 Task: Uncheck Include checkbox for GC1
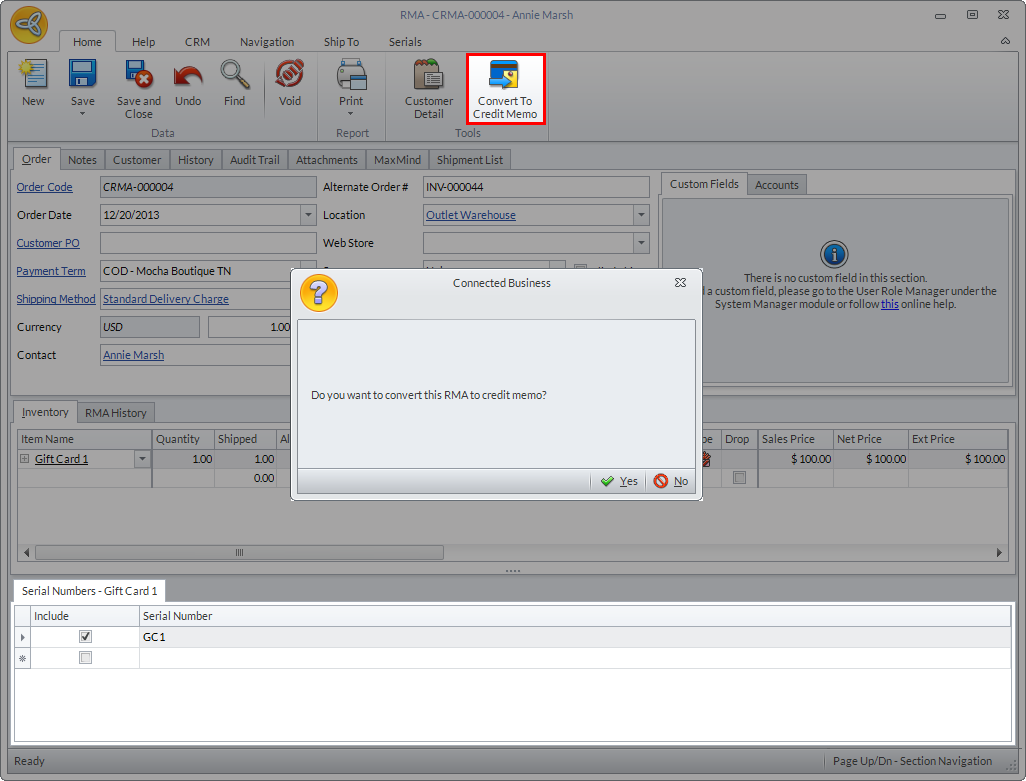(85, 637)
